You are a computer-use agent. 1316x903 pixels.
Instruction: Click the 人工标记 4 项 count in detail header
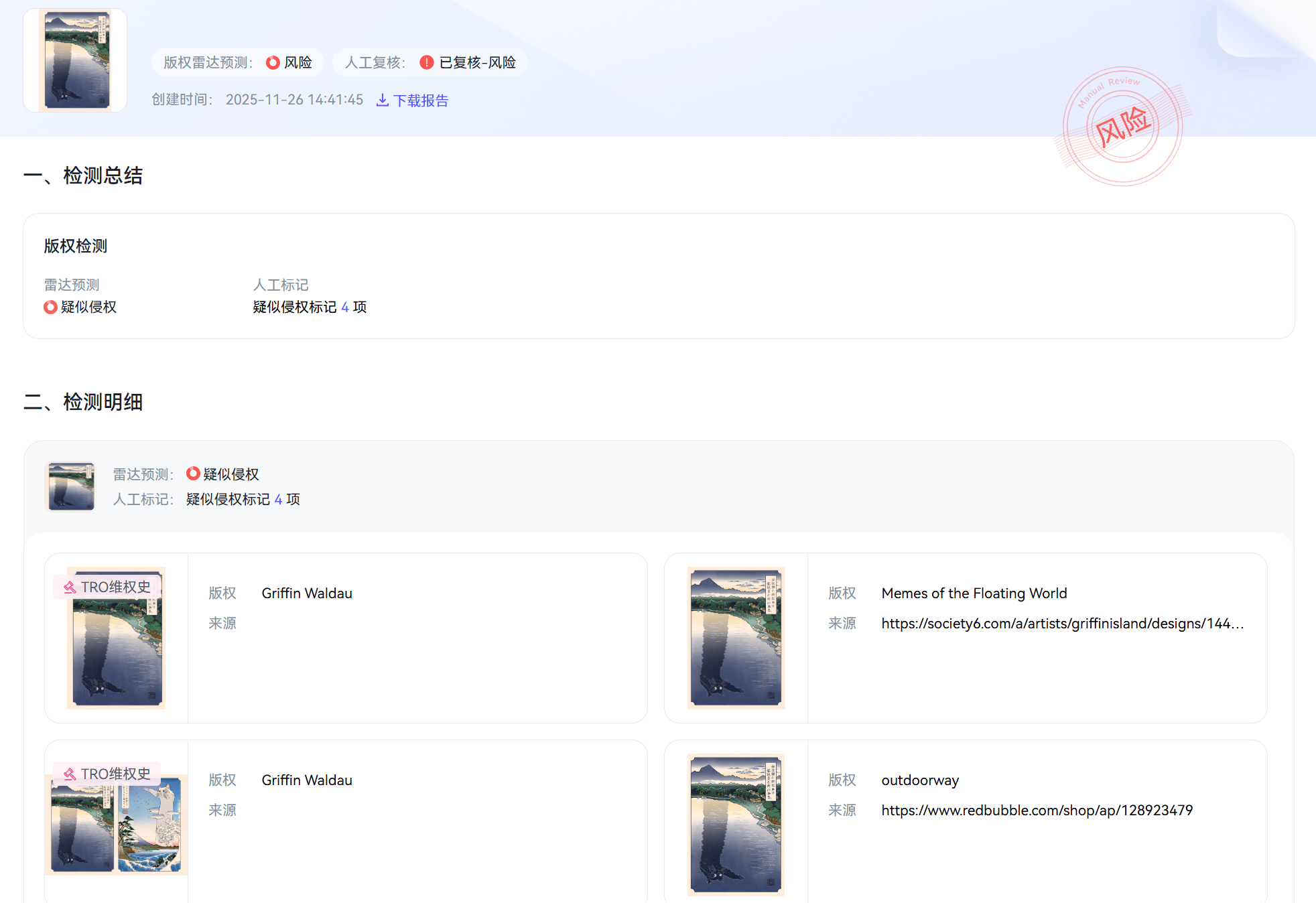click(278, 499)
